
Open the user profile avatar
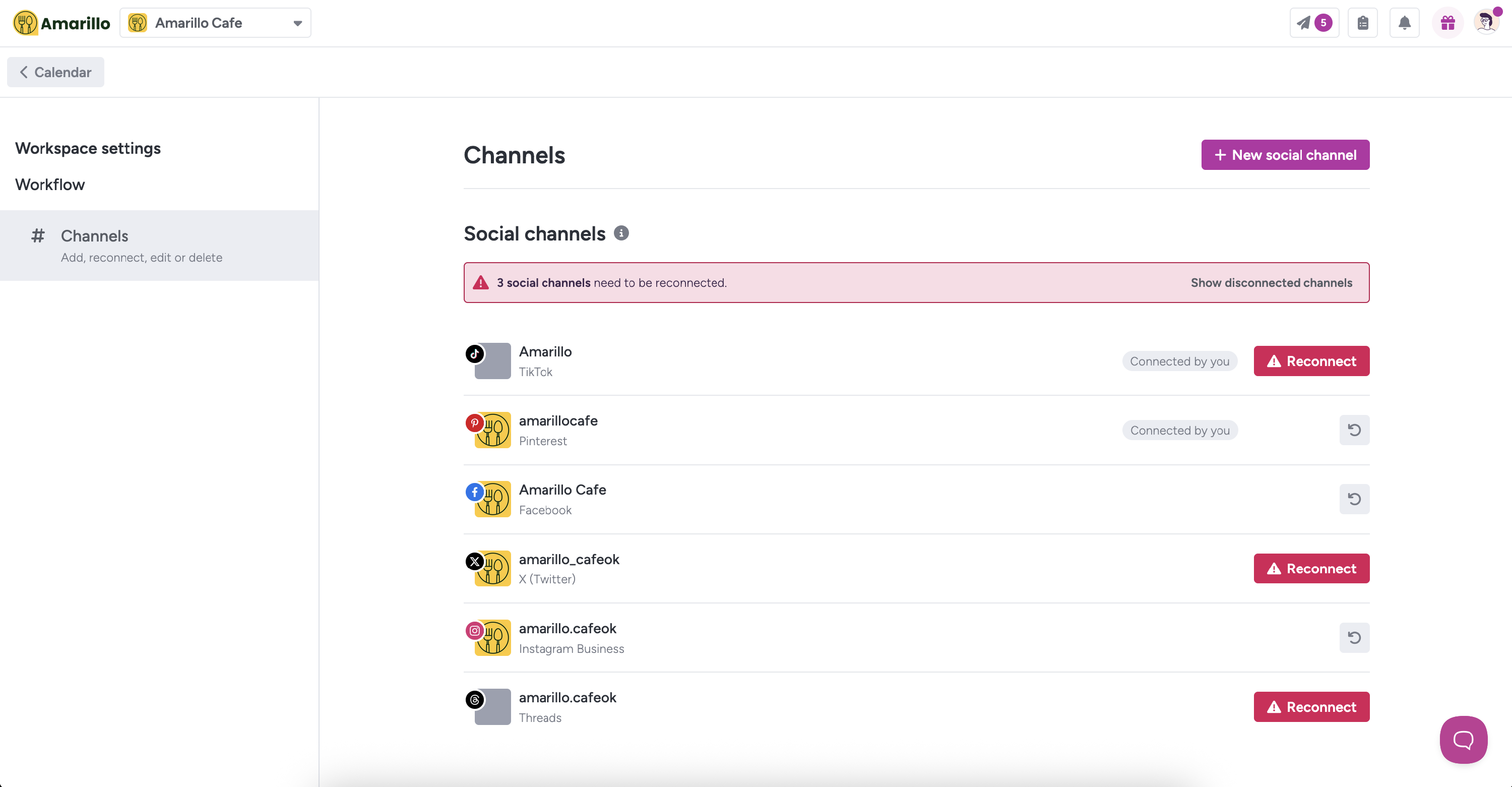click(1486, 23)
